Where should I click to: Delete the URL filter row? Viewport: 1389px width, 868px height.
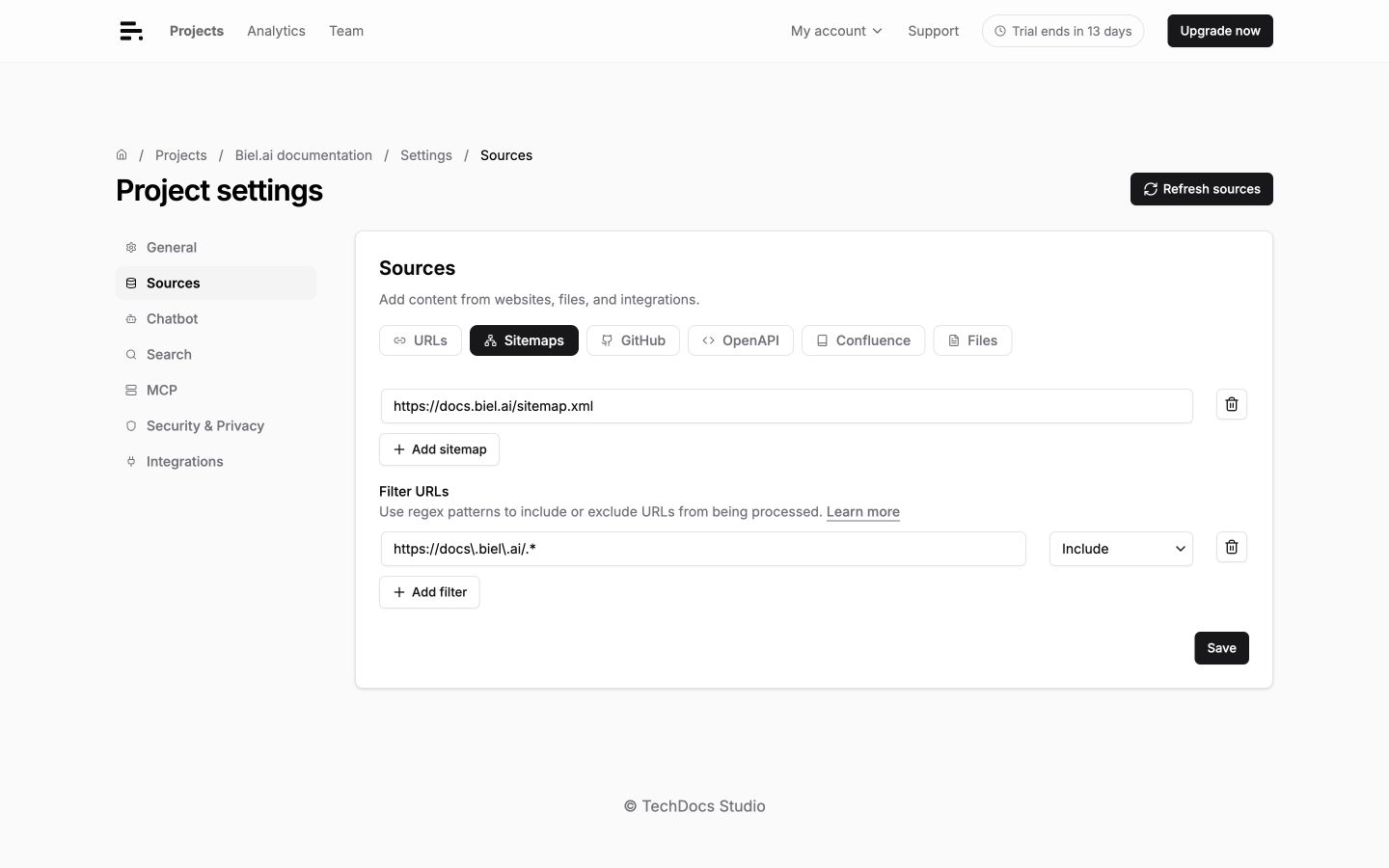[1232, 547]
